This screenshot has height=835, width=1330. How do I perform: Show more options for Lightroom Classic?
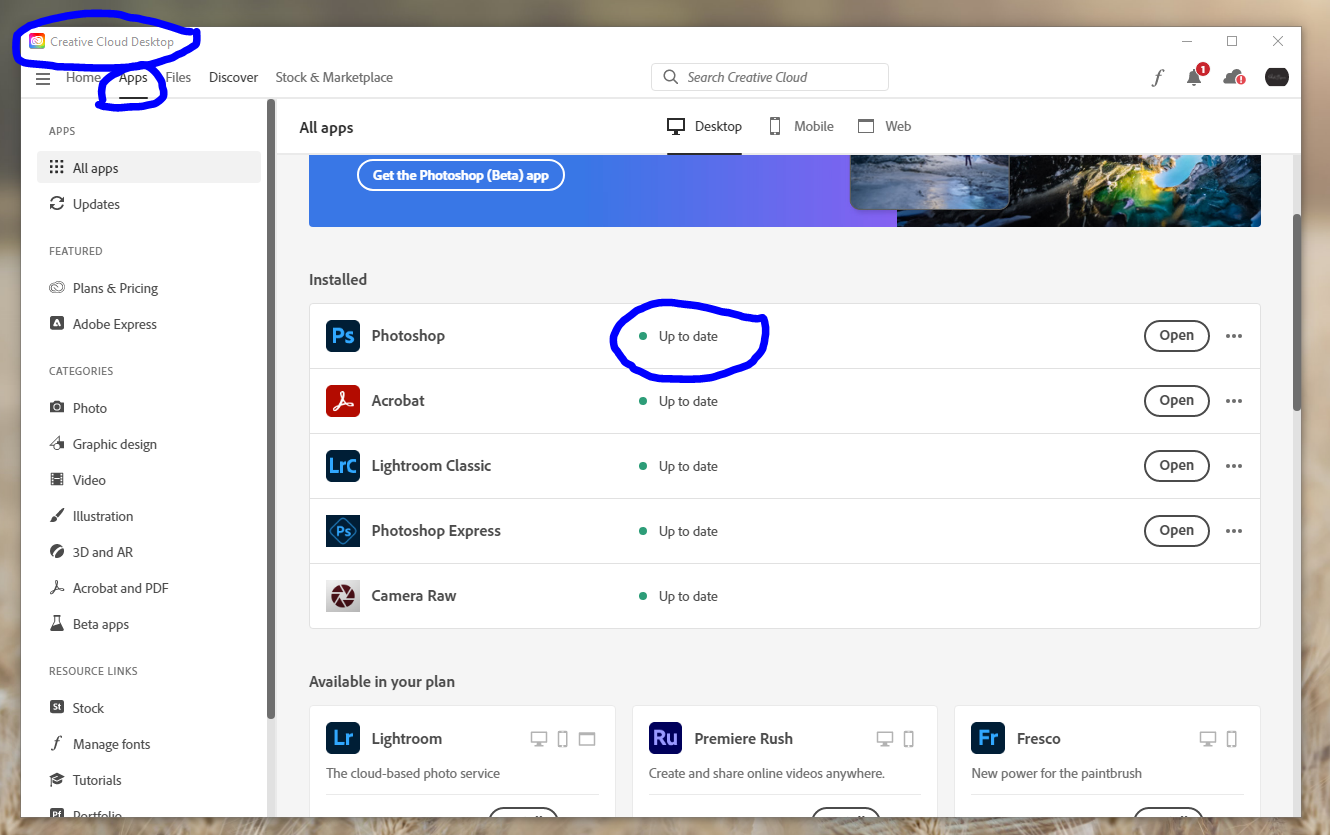pos(1234,466)
